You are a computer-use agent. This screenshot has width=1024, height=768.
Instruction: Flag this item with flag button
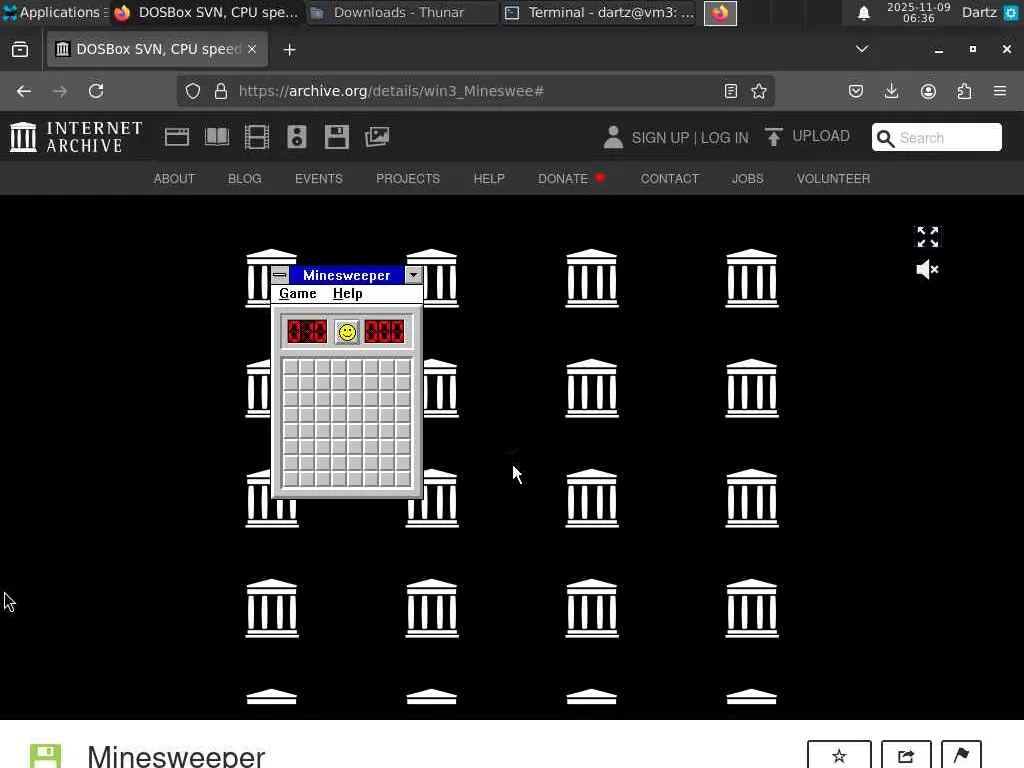click(x=961, y=756)
